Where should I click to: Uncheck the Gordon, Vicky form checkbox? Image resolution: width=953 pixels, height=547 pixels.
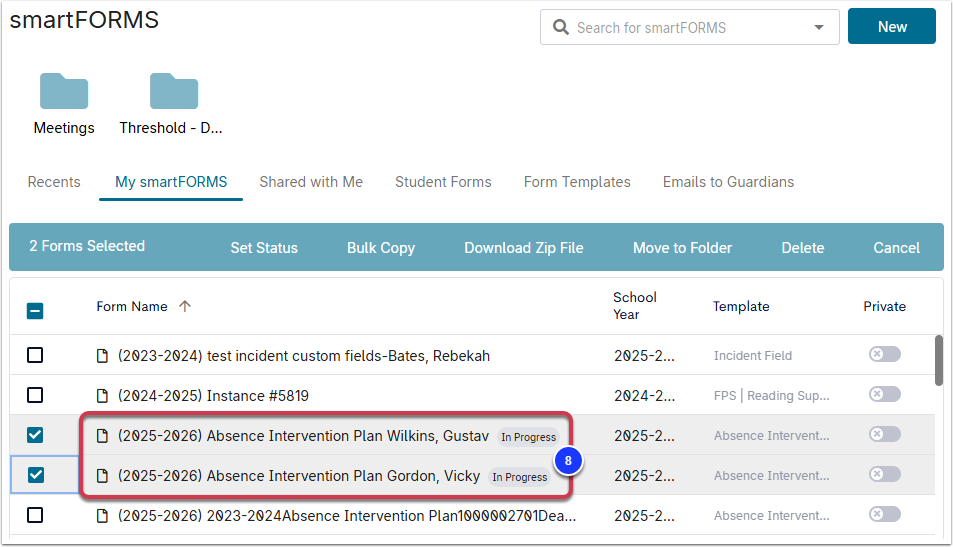tap(36, 475)
